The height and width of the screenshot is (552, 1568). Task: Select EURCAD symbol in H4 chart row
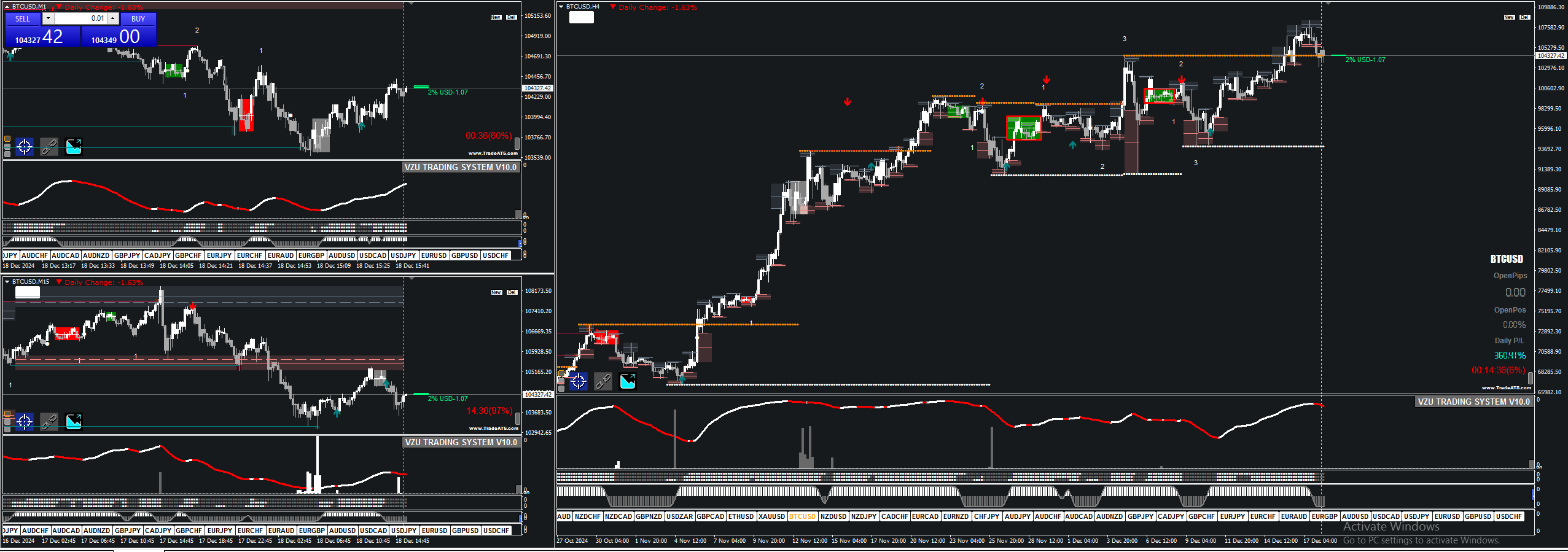pos(926,516)
